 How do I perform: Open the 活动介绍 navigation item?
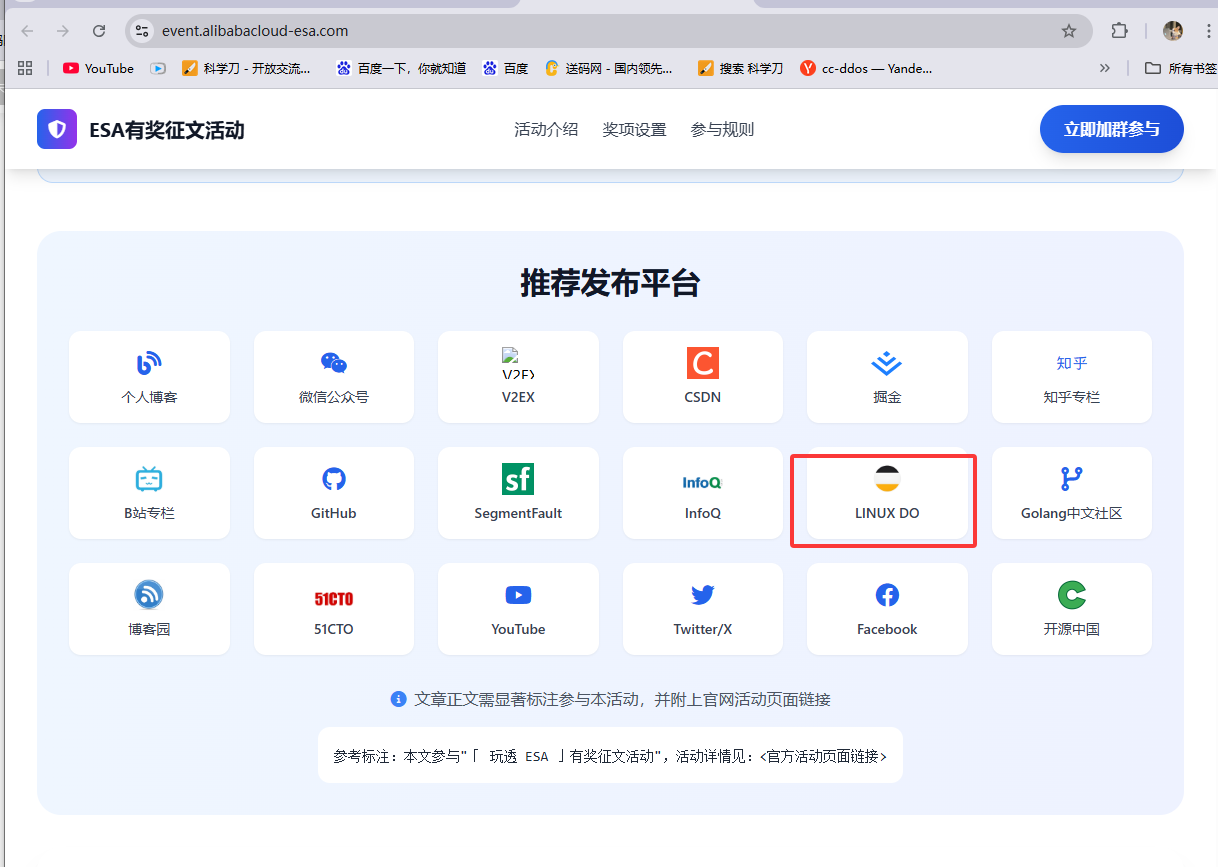pos(546,130)
